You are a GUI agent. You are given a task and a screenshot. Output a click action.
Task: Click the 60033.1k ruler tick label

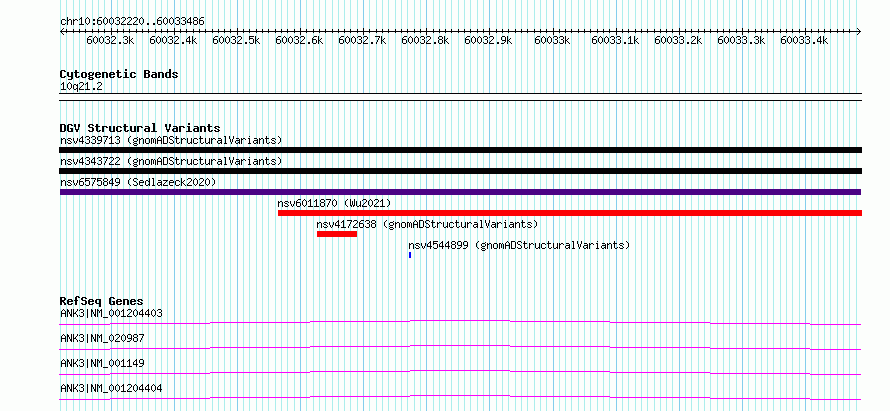(615, 40)
